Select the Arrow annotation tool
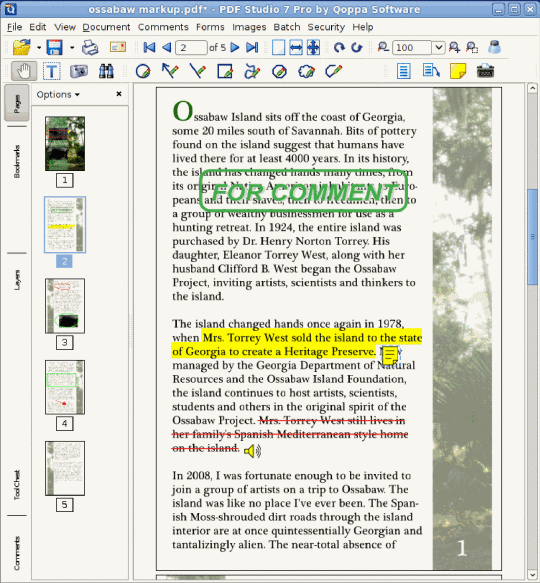 point(170,71)
